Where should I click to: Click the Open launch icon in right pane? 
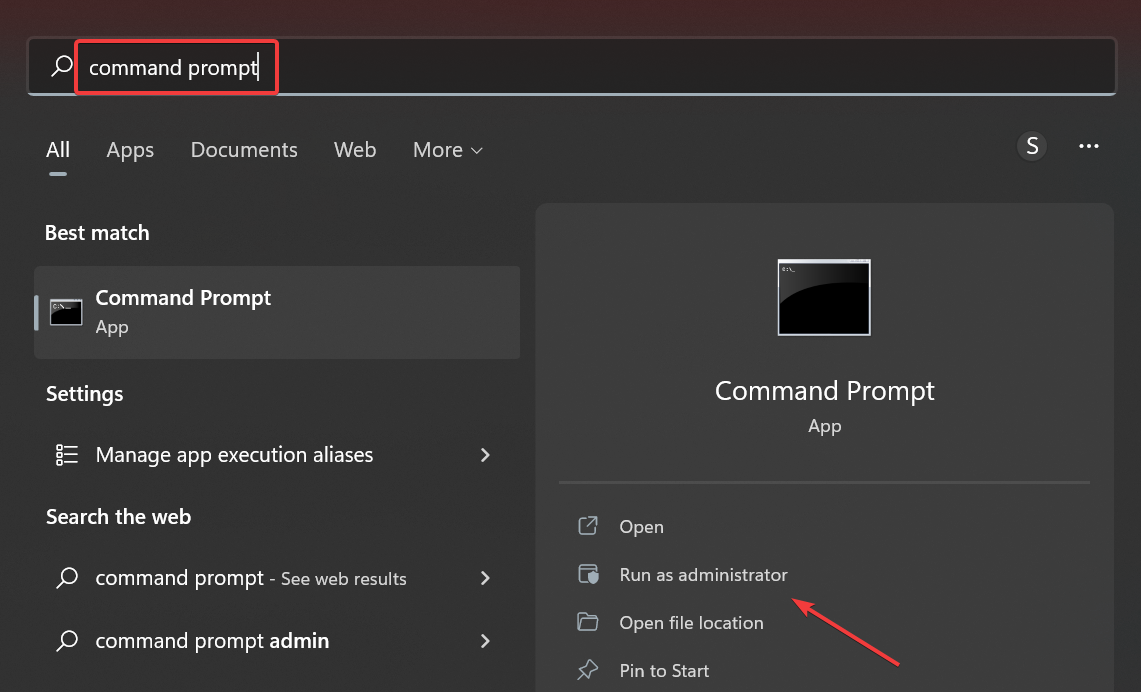(x=588, y=527)
